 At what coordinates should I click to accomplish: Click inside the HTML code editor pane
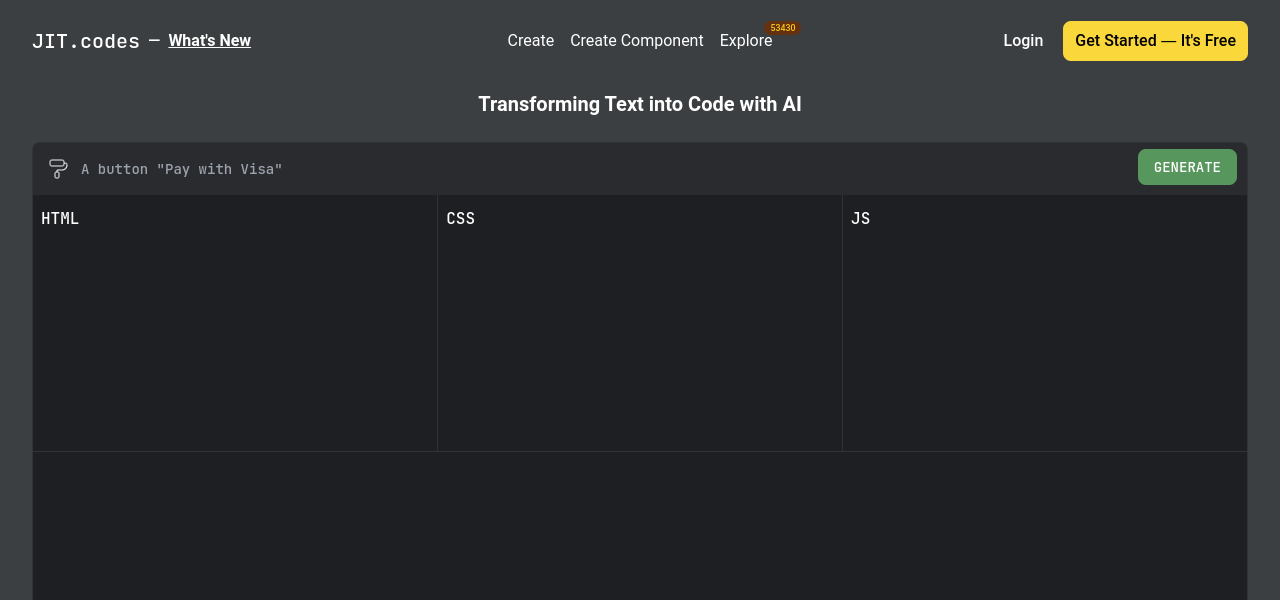pos(235,330)
